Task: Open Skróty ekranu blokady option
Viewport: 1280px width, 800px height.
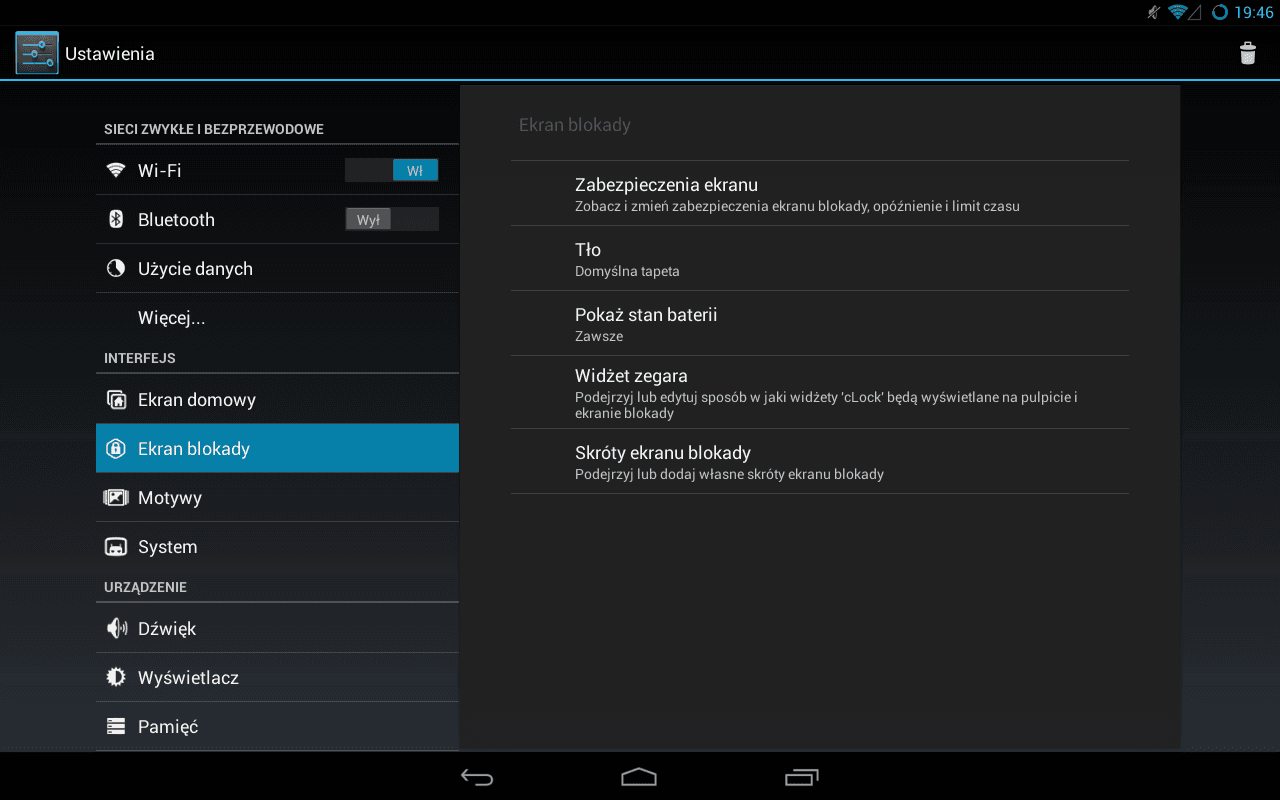Action: click(820, 461)
